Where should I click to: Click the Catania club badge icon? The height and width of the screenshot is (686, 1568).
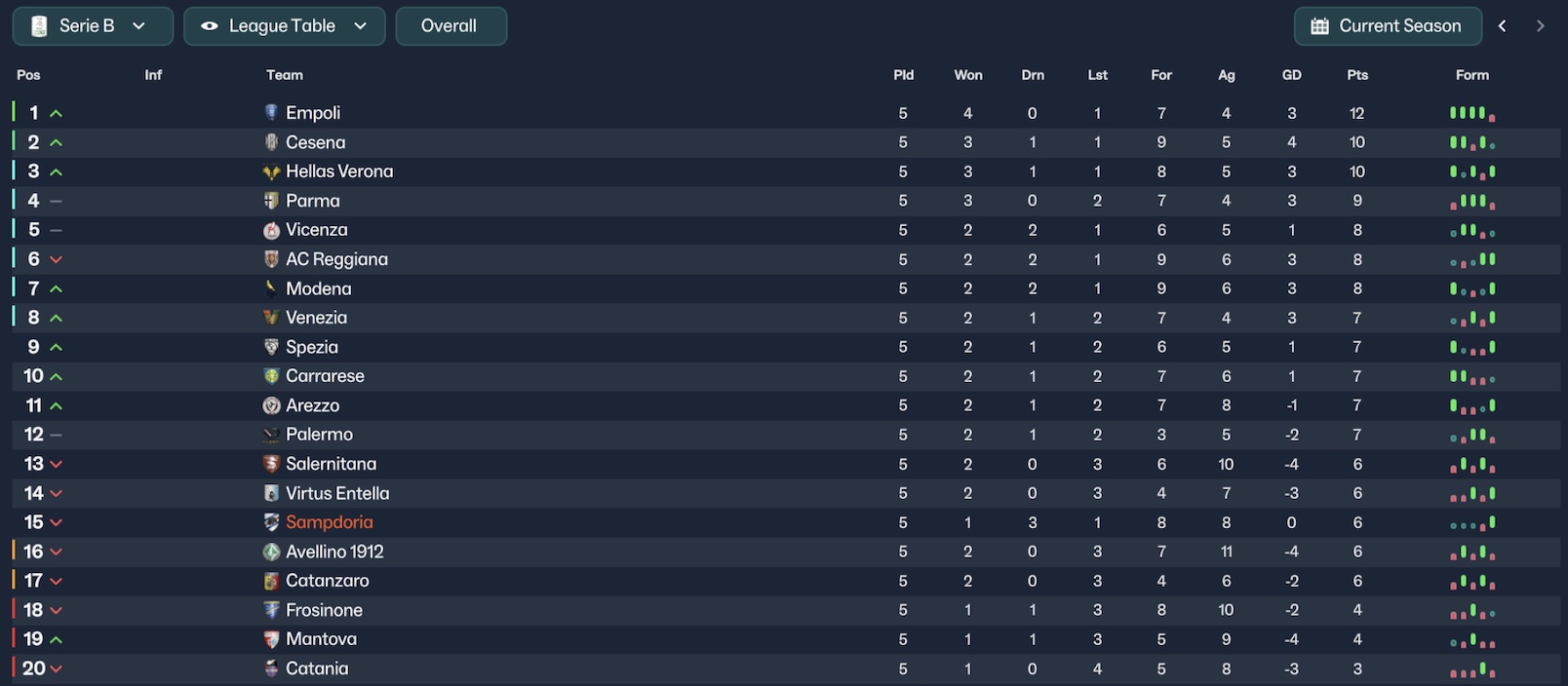pos(271,668)
